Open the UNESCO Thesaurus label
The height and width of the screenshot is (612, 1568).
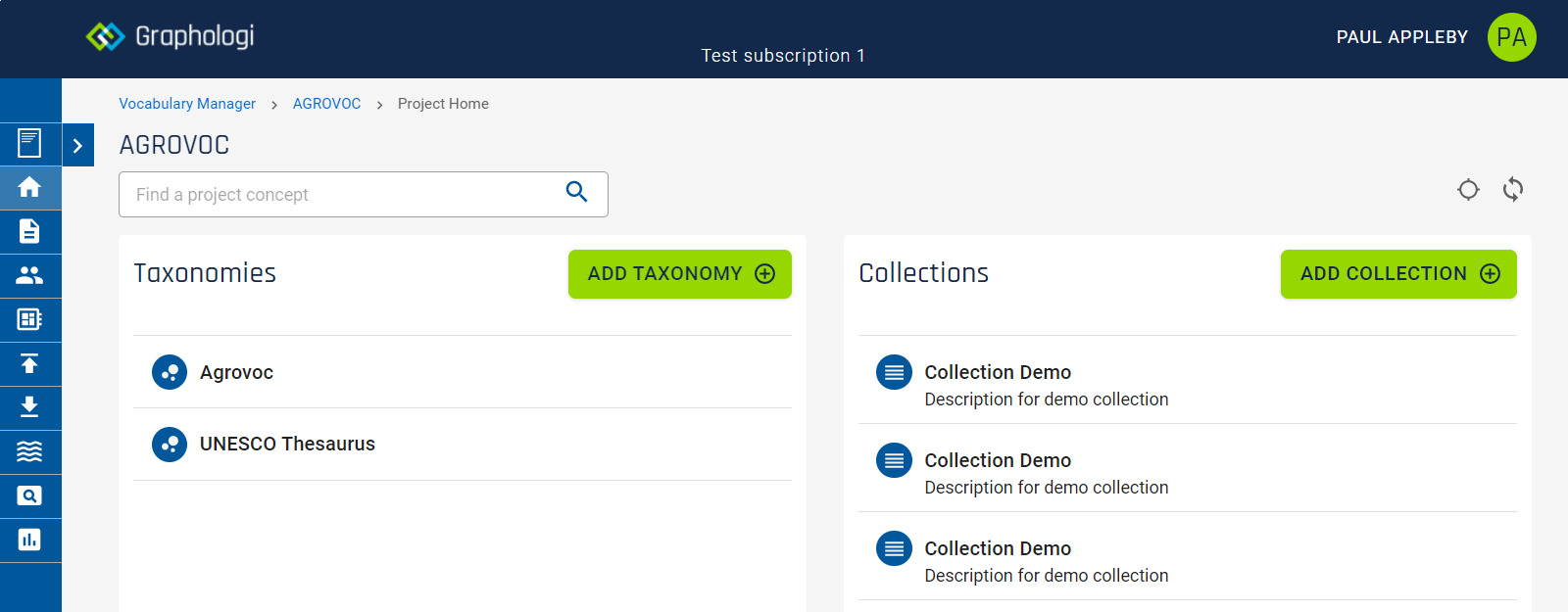(287, 444)
